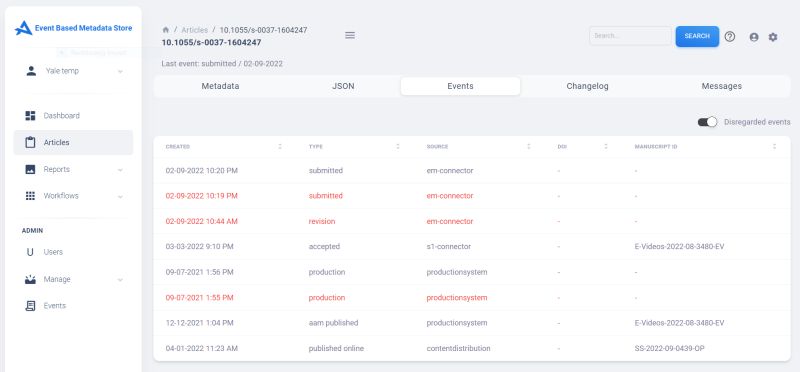This screenshot has width=800, height=372.
Task: Expand the Manage submenu chevron
Action: (x=120, y=280)
